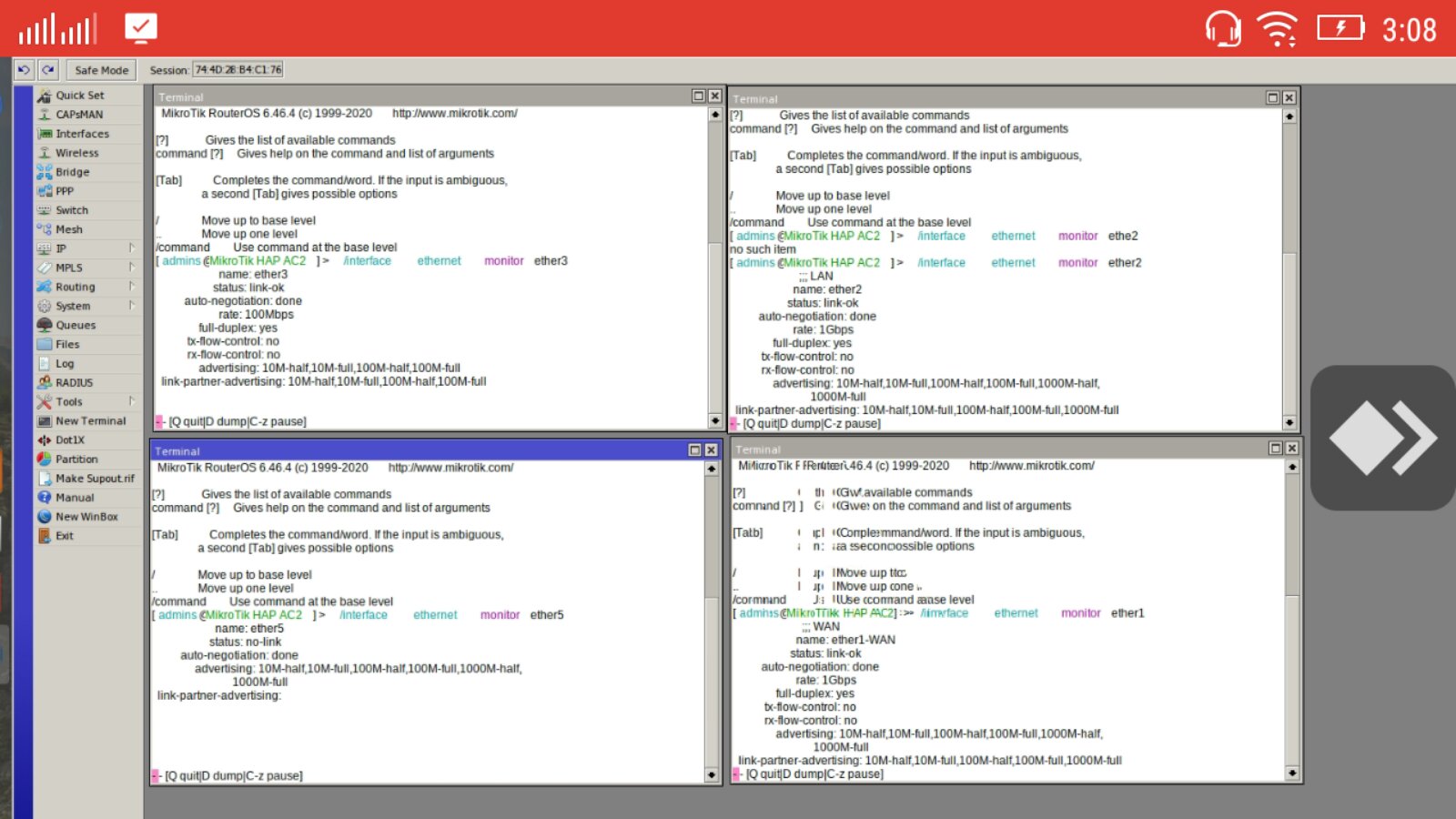Expand the IP submenu arrow
1456x819 pixels.
(132, 248)
